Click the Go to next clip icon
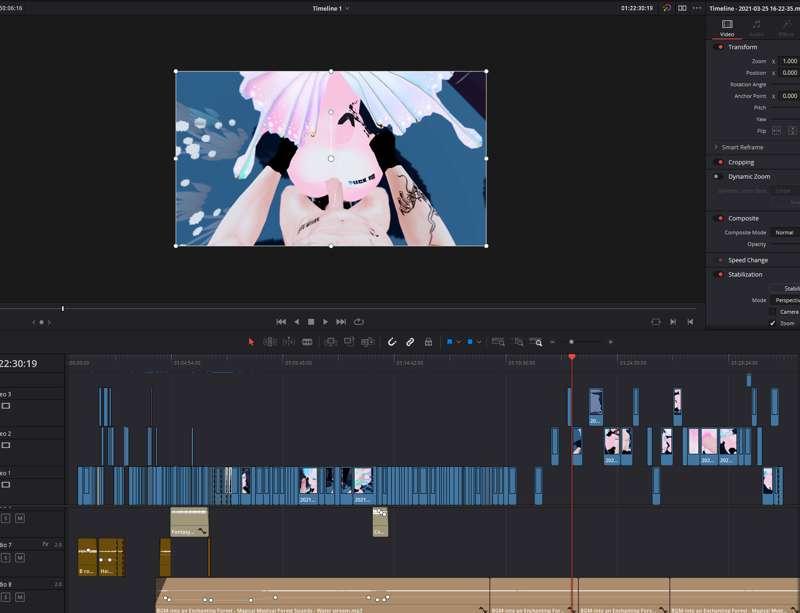Screen dimensions: 800x613 (673, 322)
